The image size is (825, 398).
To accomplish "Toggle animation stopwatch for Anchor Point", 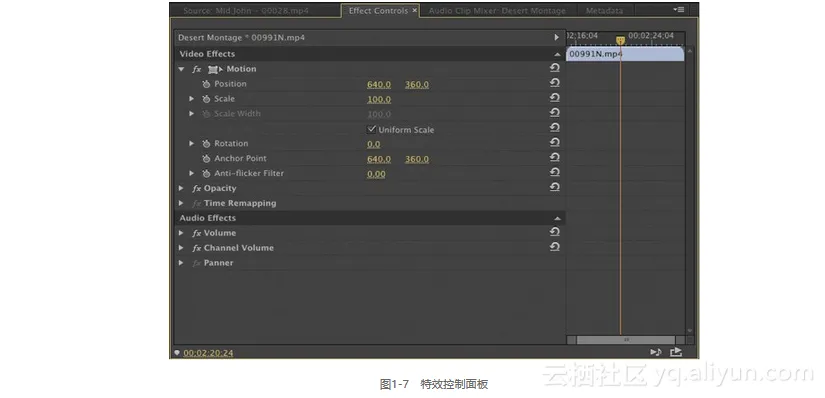I will [206, 158].
